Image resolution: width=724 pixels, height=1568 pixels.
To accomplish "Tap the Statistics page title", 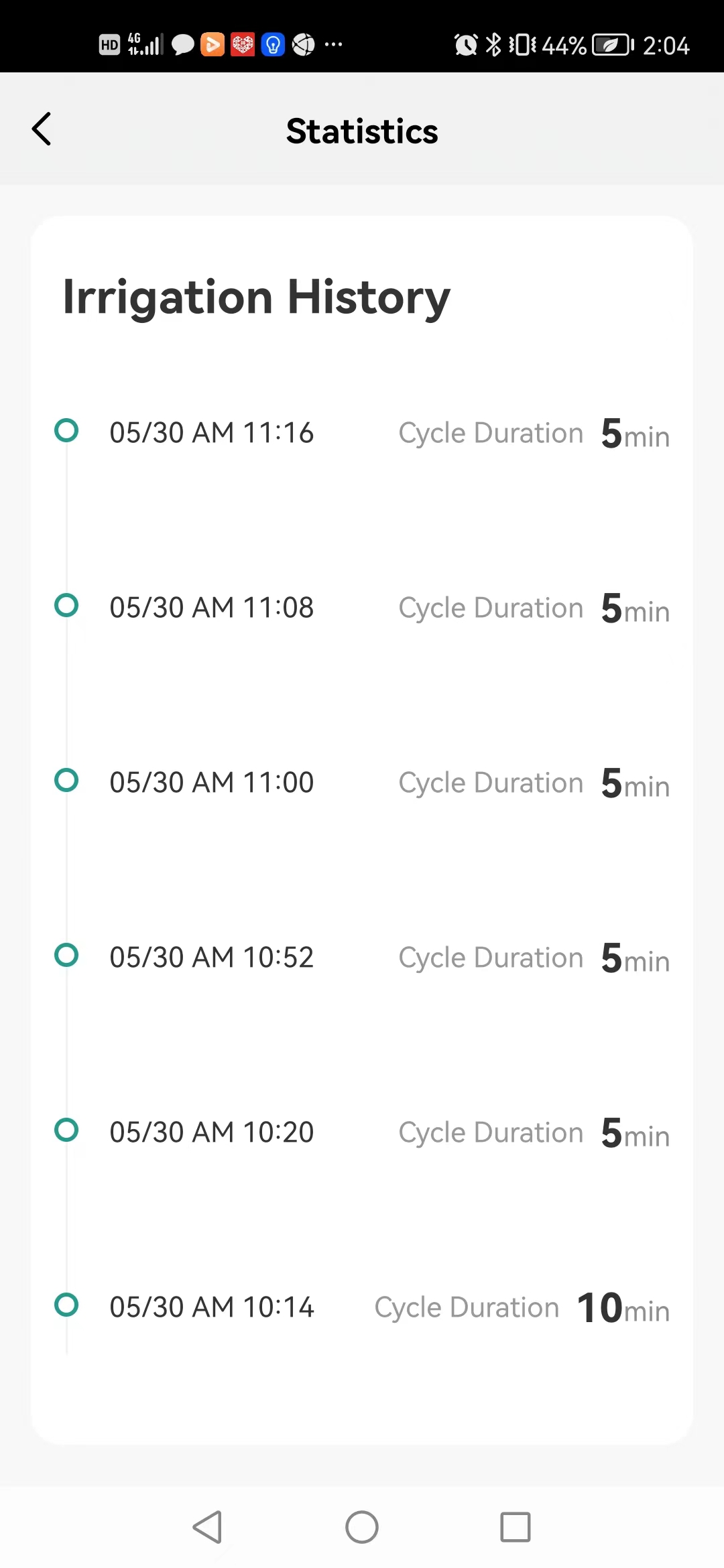I will 362,131.
